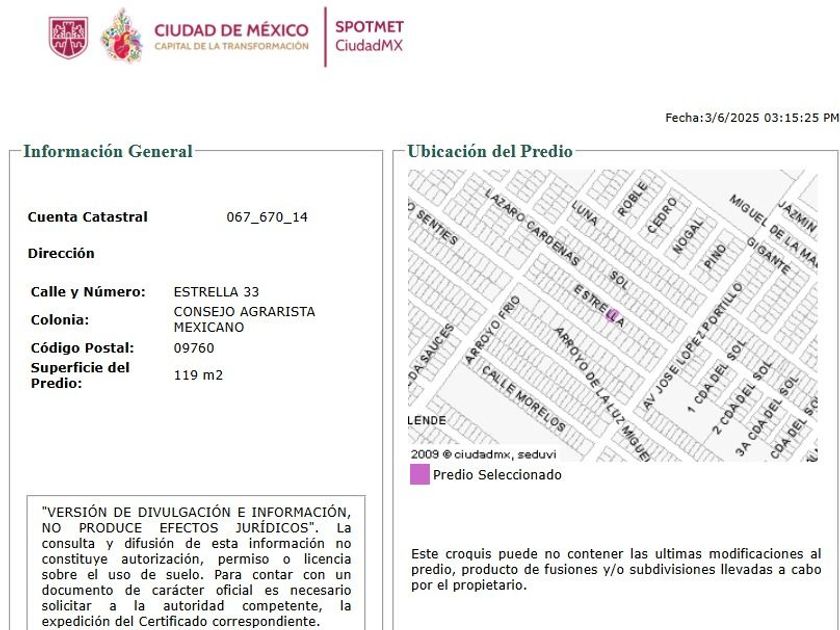
Task: Click the Código Postal label
Action: (x=82, y=348)
